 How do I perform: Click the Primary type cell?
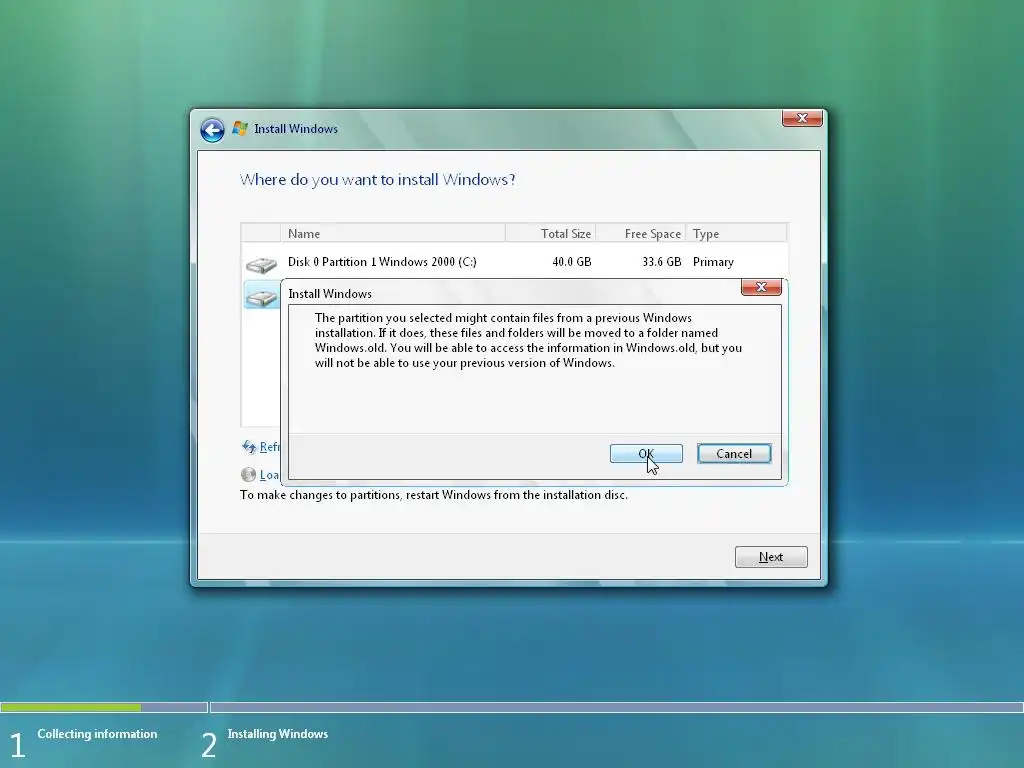click(713, 262)
